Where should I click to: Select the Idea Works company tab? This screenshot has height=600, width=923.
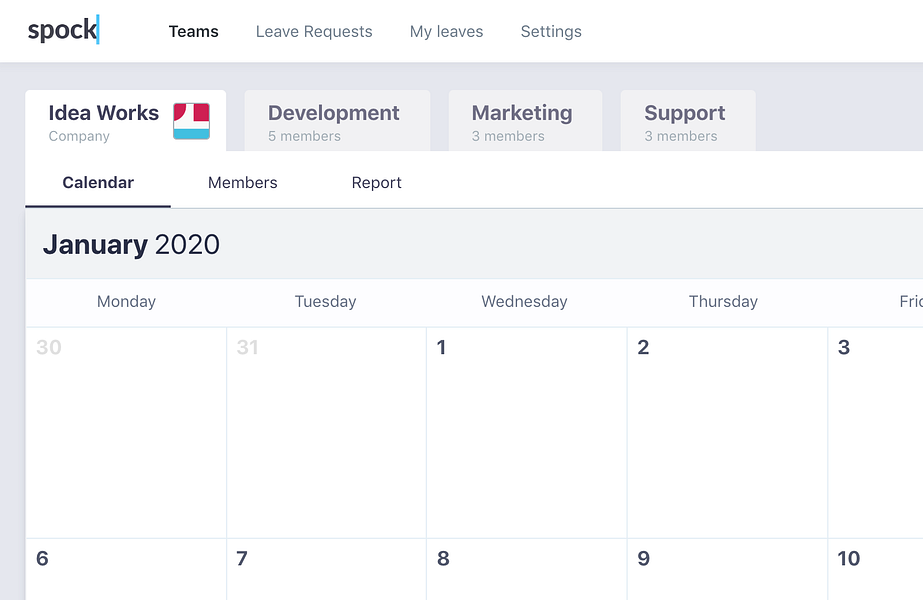(x=125, y=121)
